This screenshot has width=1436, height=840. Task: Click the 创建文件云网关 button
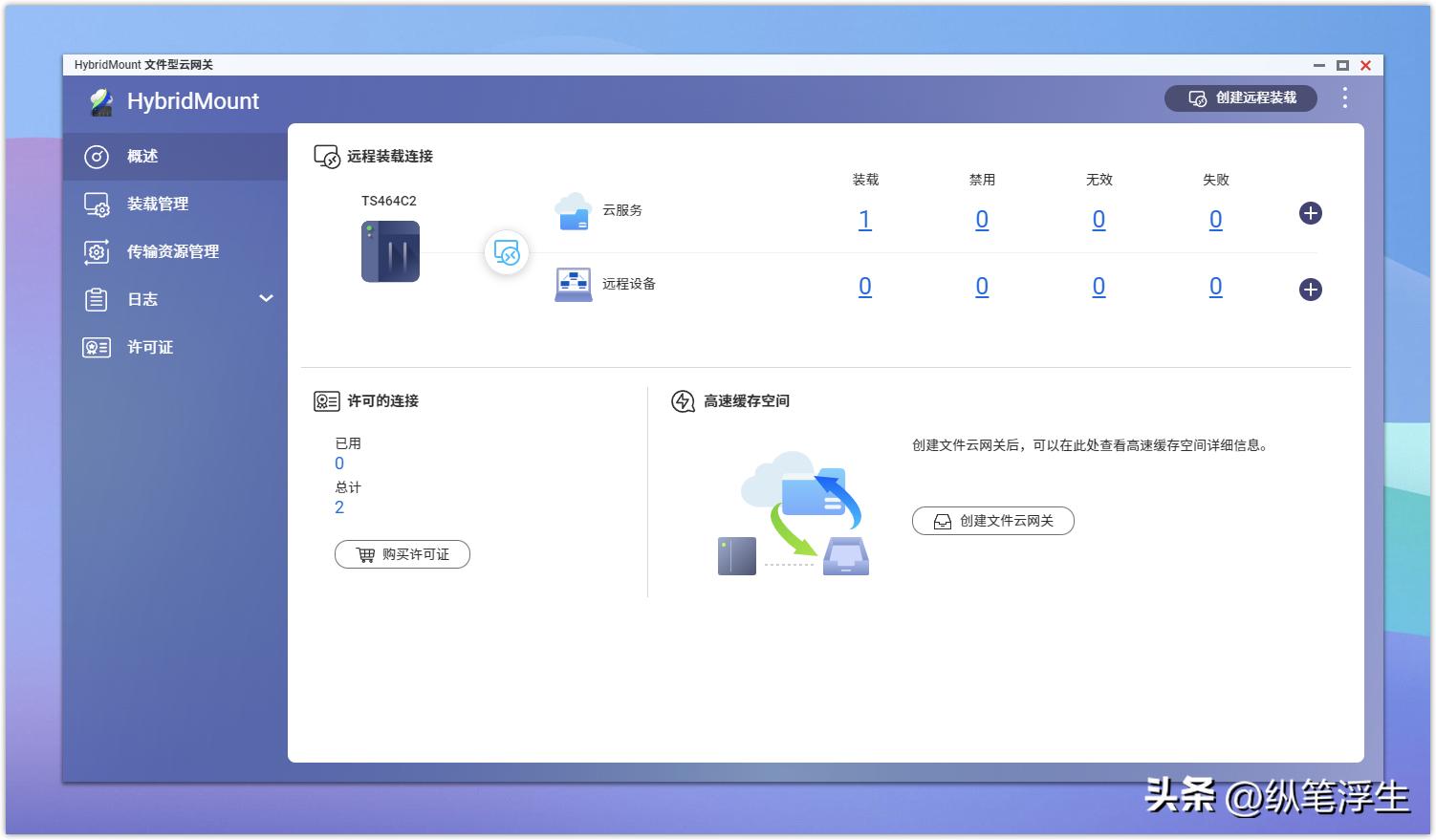[992, 521]
